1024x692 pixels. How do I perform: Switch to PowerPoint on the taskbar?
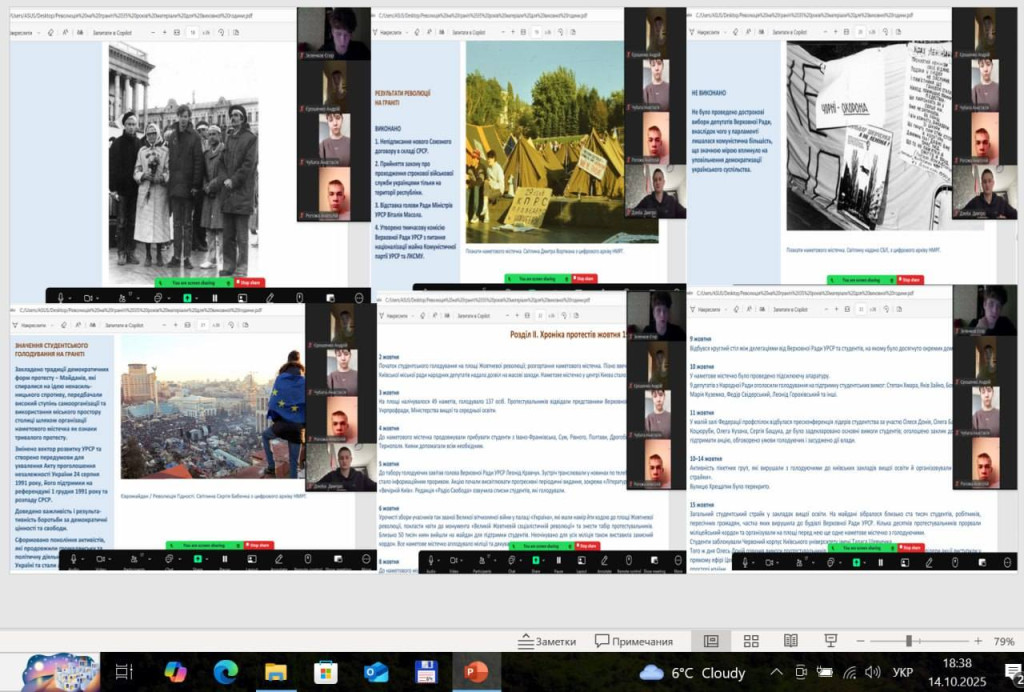(x=476, y=672)
